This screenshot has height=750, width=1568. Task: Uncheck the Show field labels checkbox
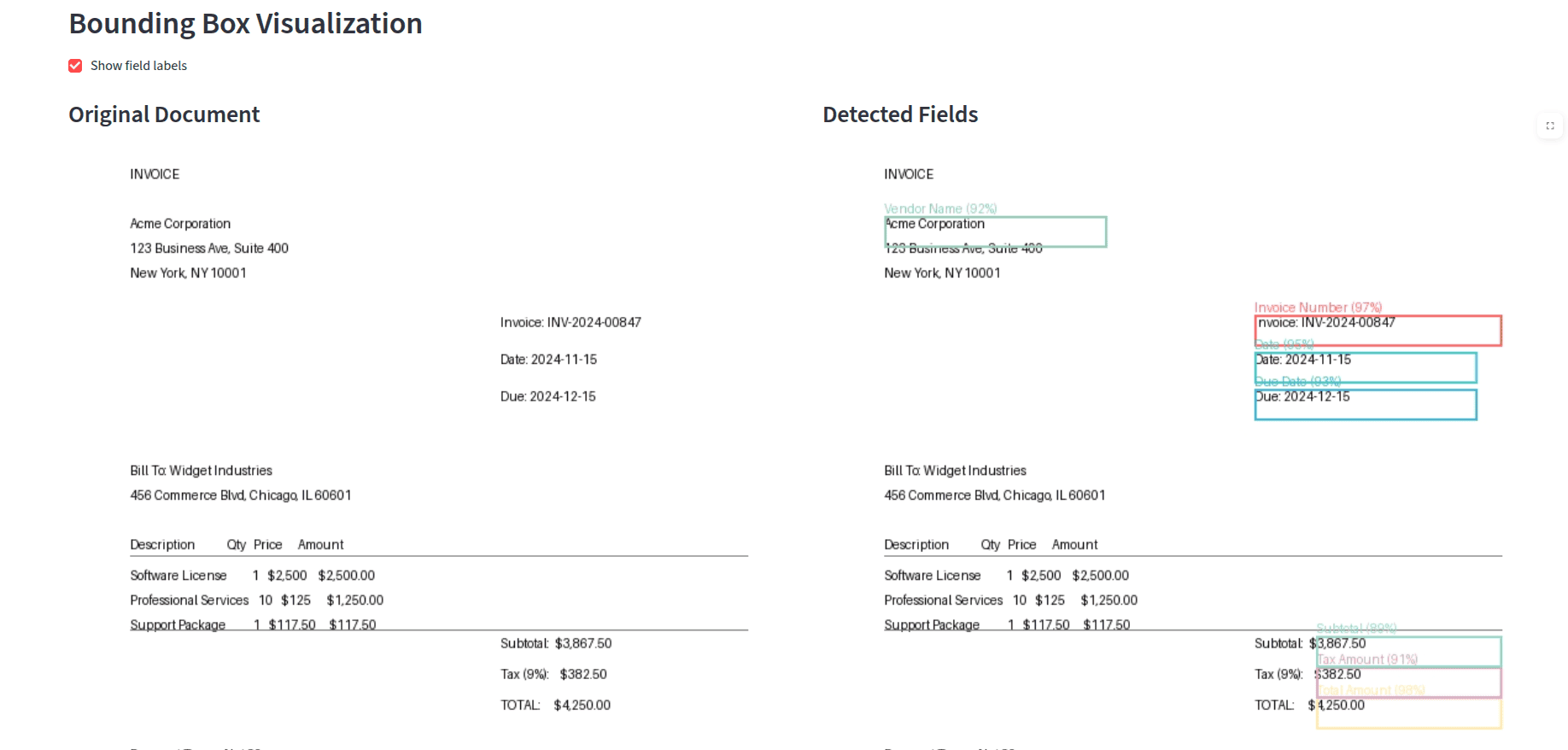click(x=75, y=66)
